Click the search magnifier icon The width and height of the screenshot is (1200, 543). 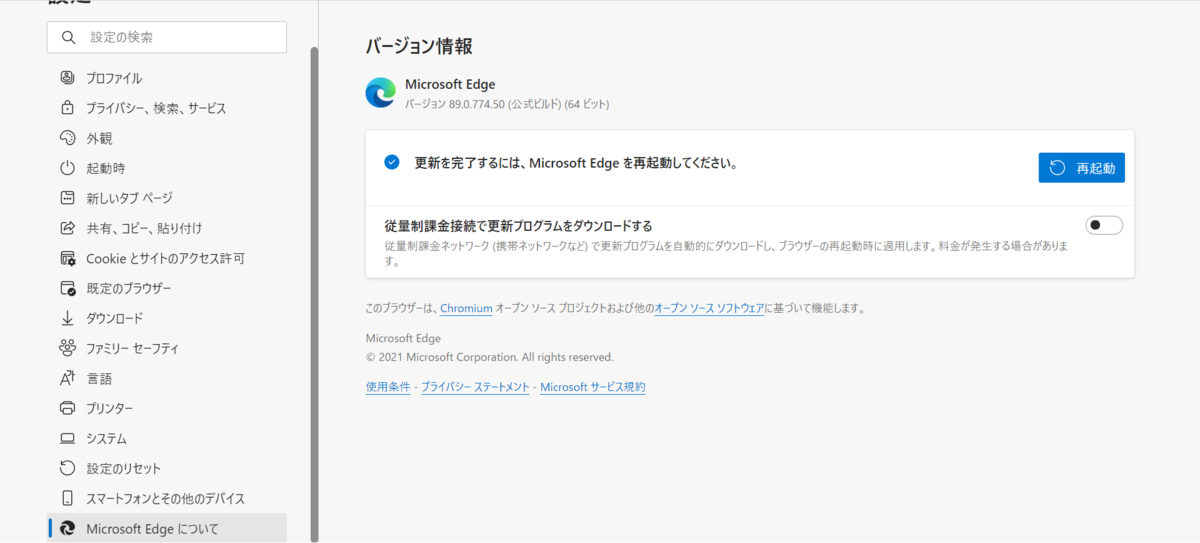68,37
